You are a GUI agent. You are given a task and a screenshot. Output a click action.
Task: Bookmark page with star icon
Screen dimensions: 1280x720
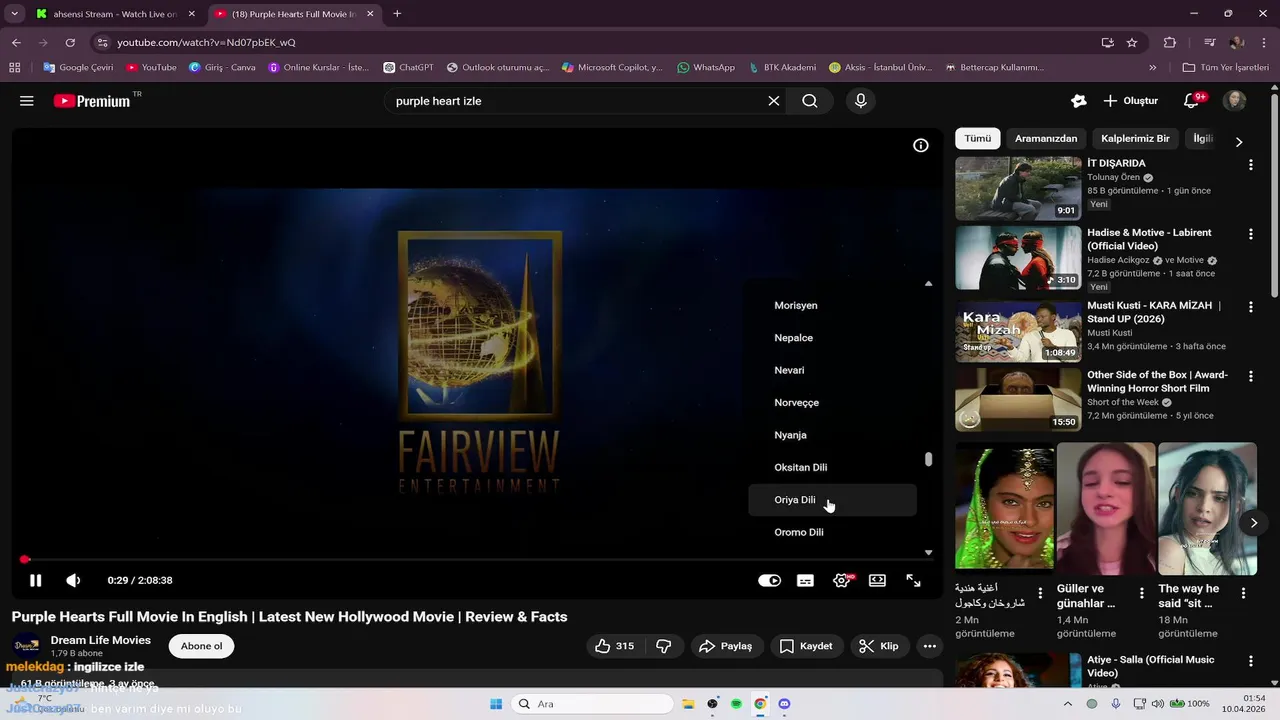tap(1132, 42)
